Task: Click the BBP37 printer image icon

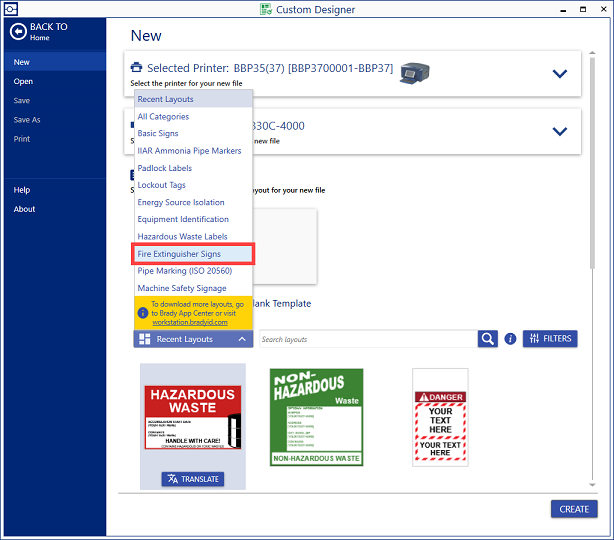Action: point(414,72)
